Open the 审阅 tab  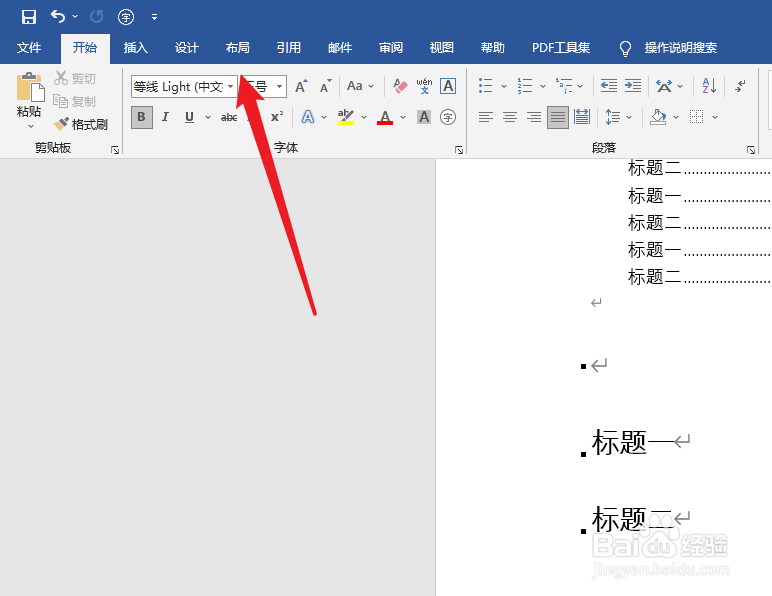pos(391,48)
